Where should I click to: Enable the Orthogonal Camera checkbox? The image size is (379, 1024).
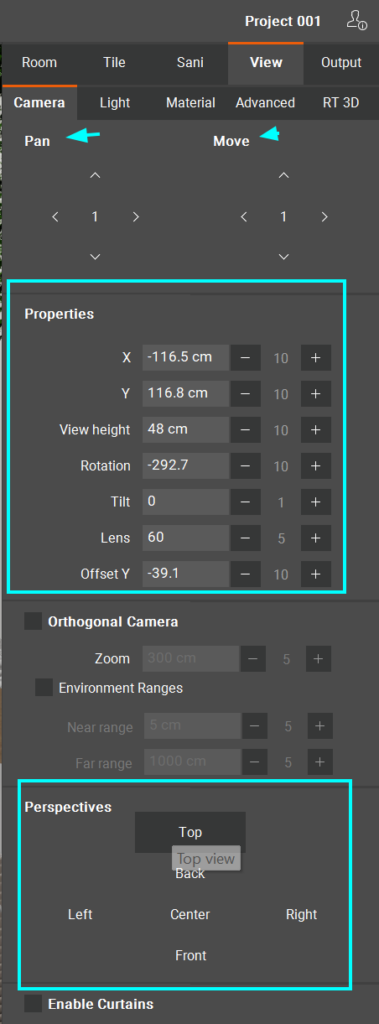pyautogui.click(x=33, y=622)
